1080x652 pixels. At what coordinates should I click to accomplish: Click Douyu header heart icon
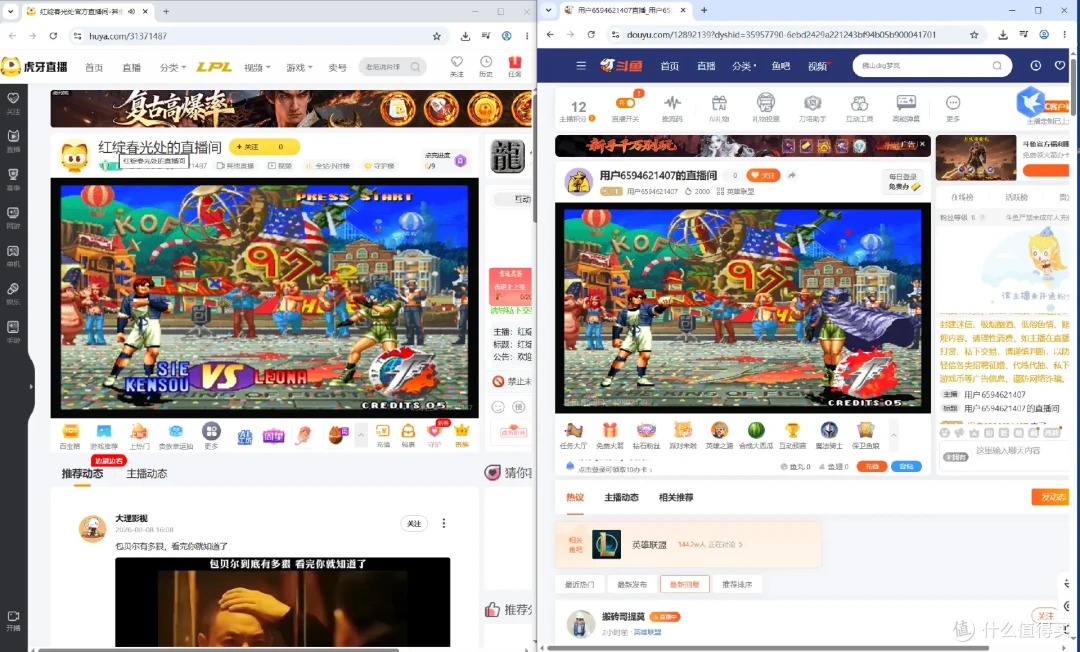1060,65
